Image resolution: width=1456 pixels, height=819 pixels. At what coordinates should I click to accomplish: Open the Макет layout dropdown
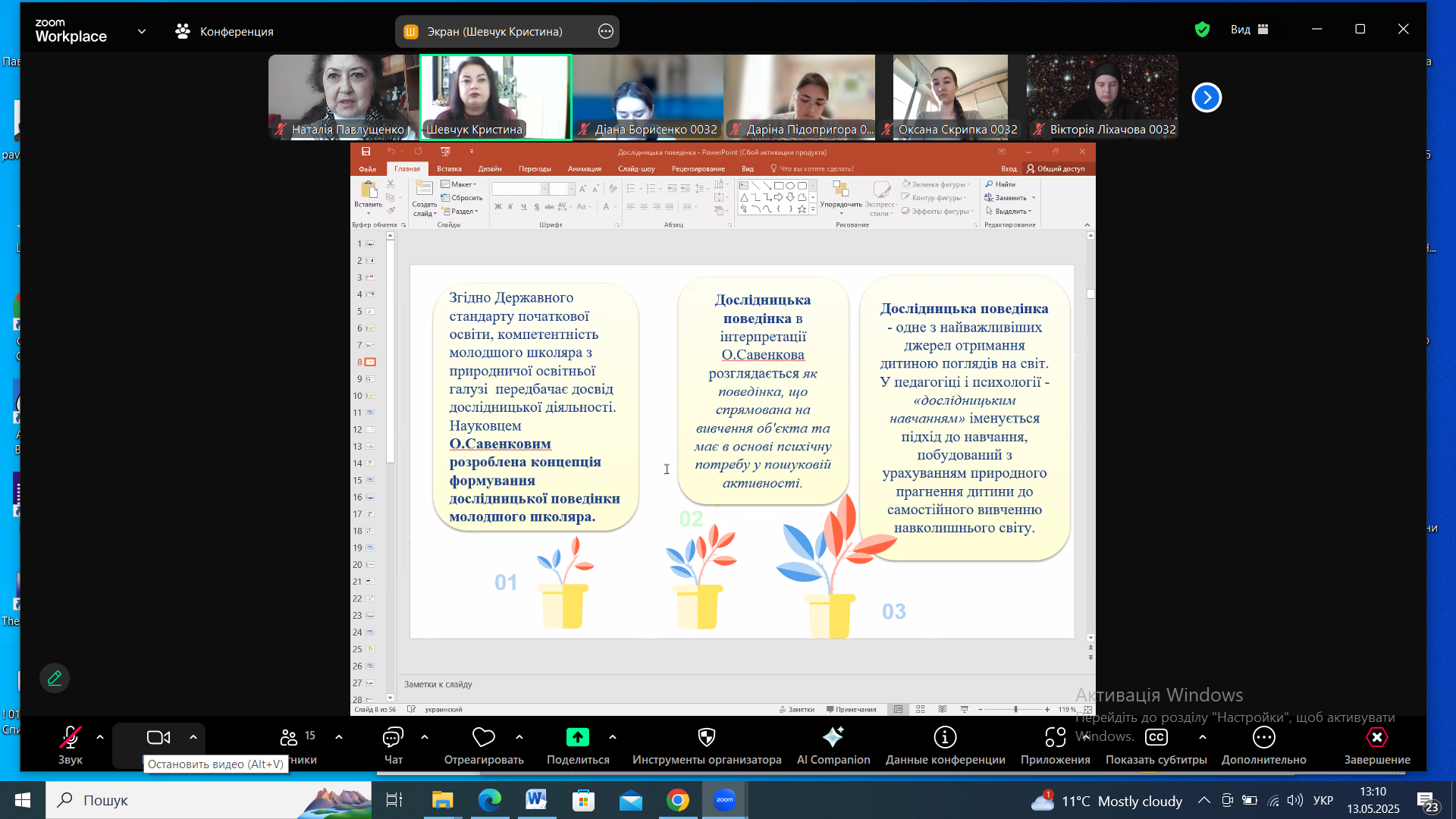coord(459,184)
